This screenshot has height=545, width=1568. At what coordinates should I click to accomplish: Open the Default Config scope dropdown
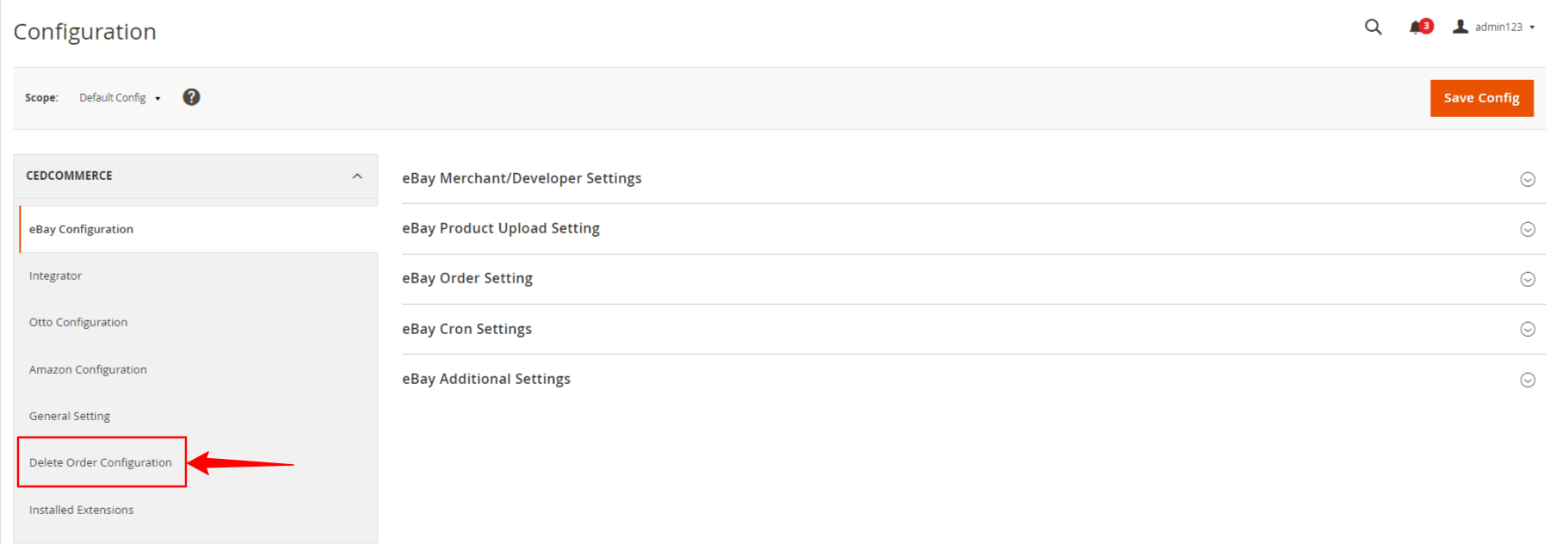click(120, 97)
